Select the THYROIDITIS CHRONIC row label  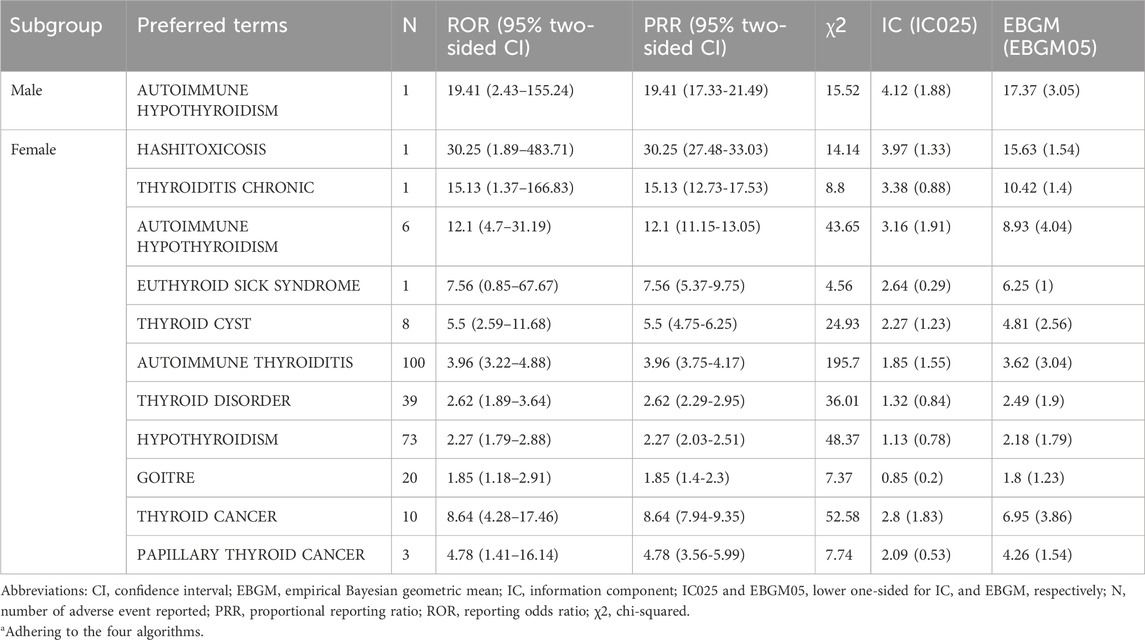[x=225, y=188]
